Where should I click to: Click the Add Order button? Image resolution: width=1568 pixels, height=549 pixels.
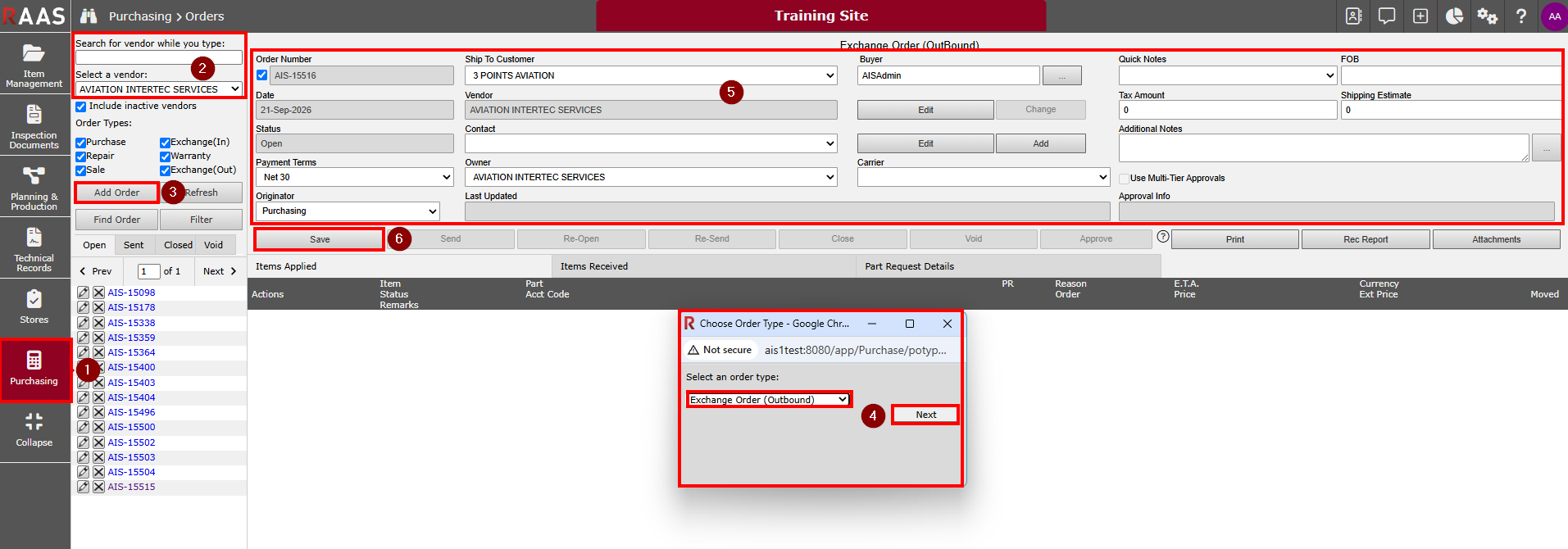click(x=116, y=193)
